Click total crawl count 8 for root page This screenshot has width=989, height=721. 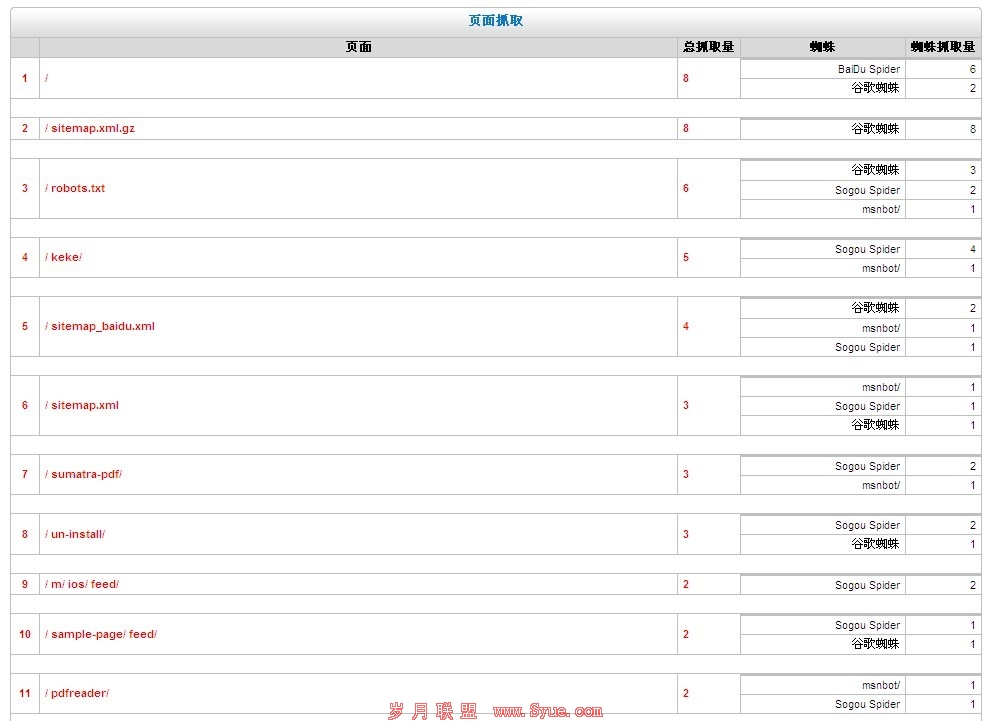[x=686, y=78]
